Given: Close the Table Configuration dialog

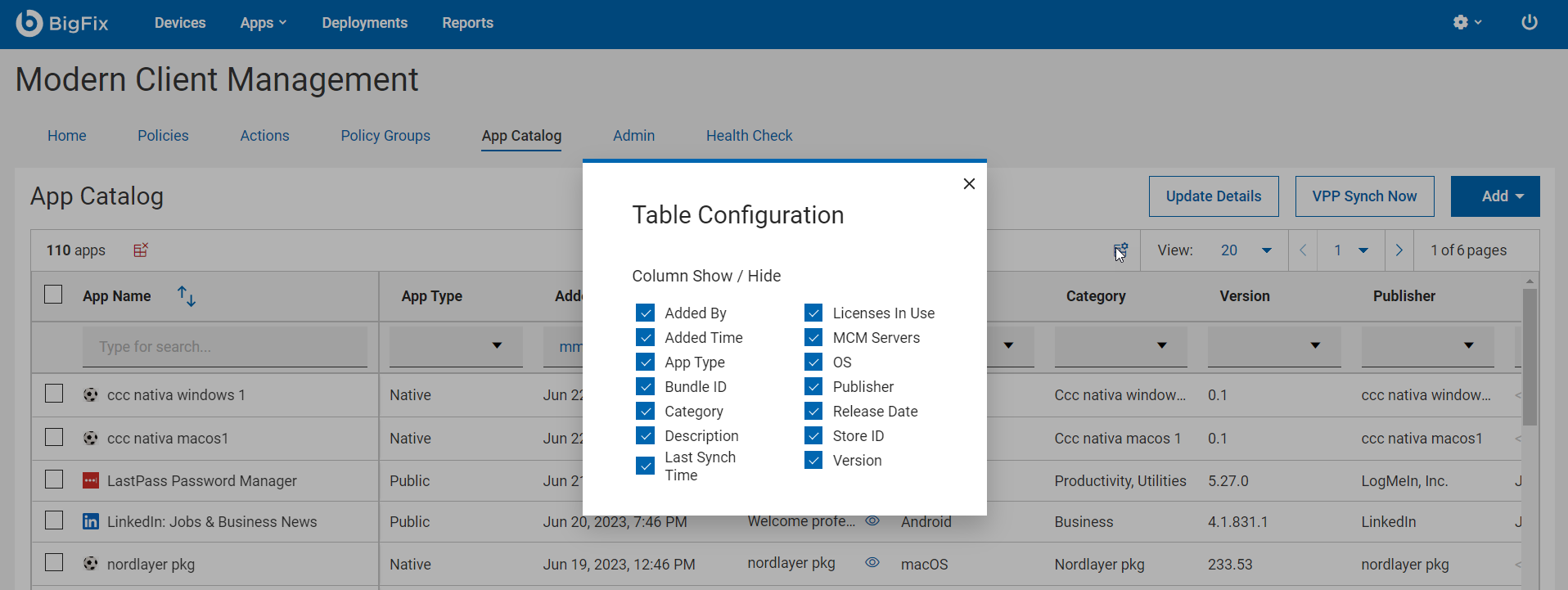Looking at the screenshot, I should tap(969, 184).
